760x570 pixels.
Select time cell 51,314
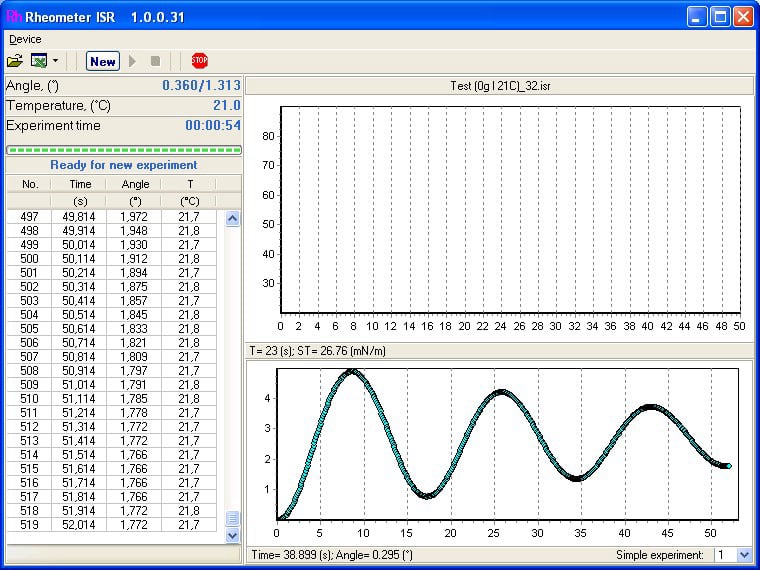tap(79, 427)
